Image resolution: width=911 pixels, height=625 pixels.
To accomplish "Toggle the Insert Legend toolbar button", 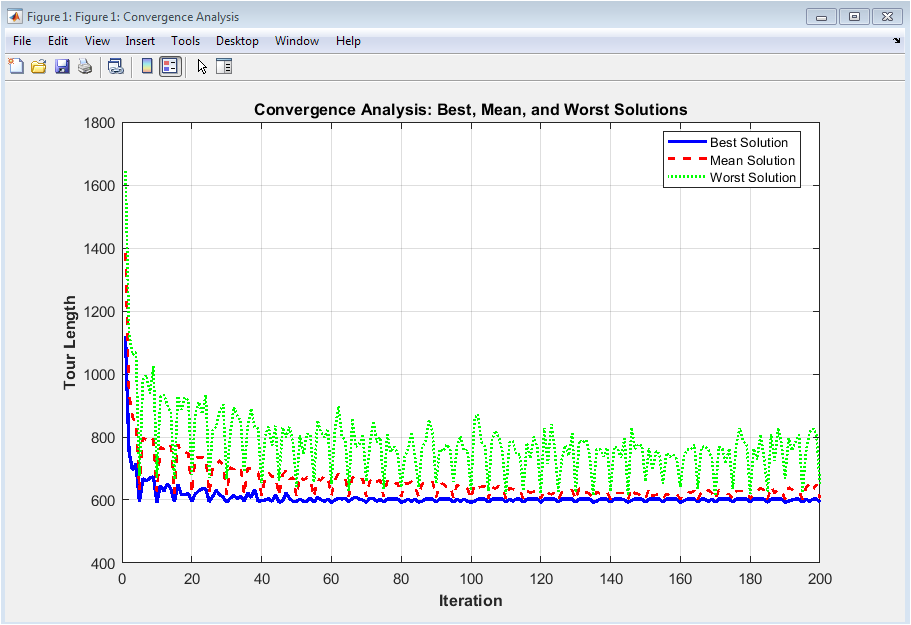I will click(170, 67).
